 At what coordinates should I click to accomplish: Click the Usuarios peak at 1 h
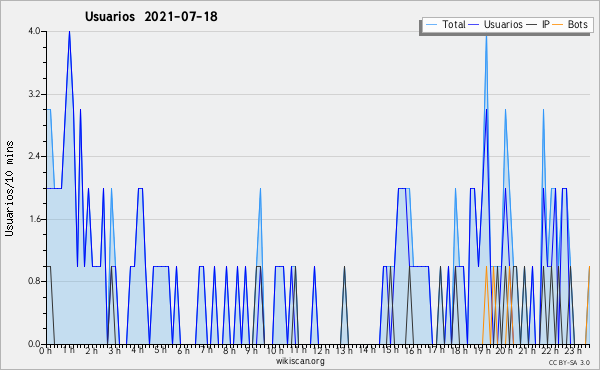[69, 32]
